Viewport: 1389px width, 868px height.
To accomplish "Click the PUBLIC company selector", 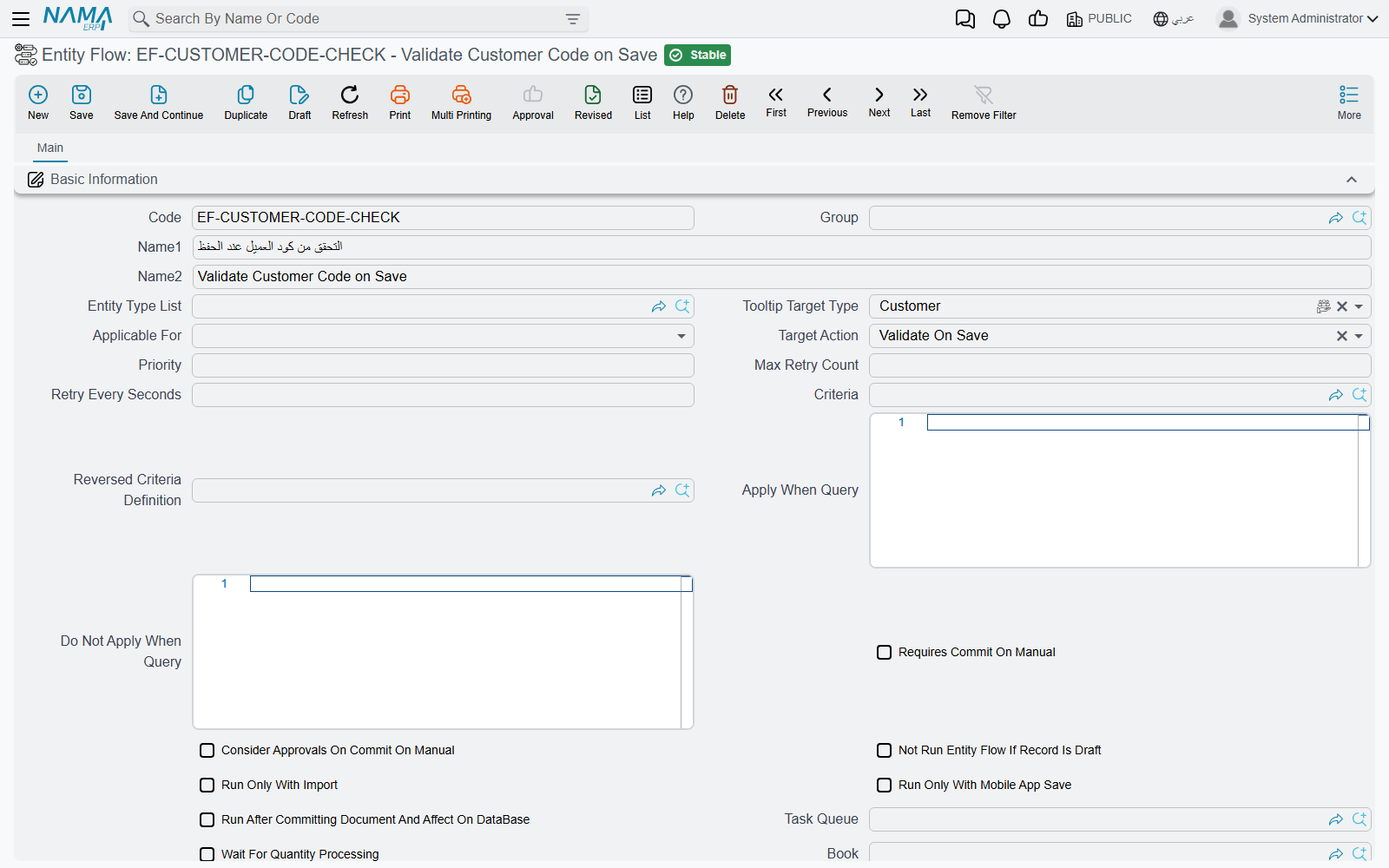I will (x=1099, y=19).
